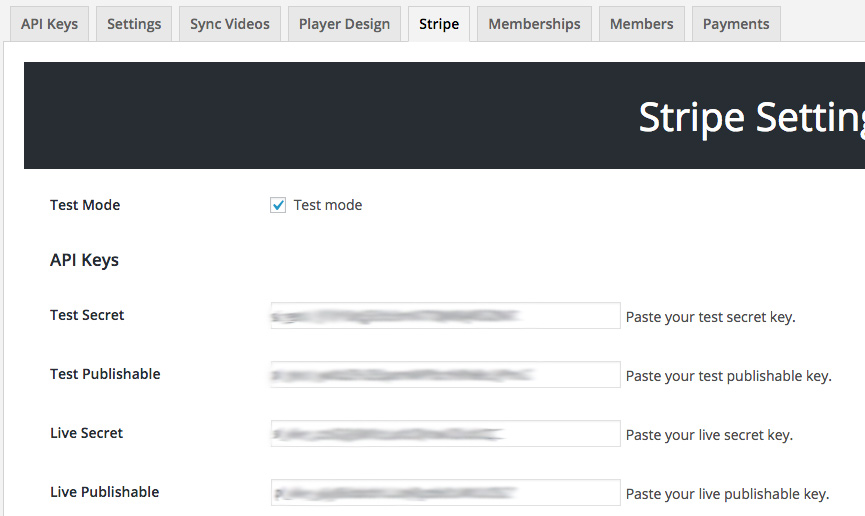The height and width of the screenshot is (516, 865).
Task: Open the Payments tab
Action: pyautogui.click(x=736, y=24)
